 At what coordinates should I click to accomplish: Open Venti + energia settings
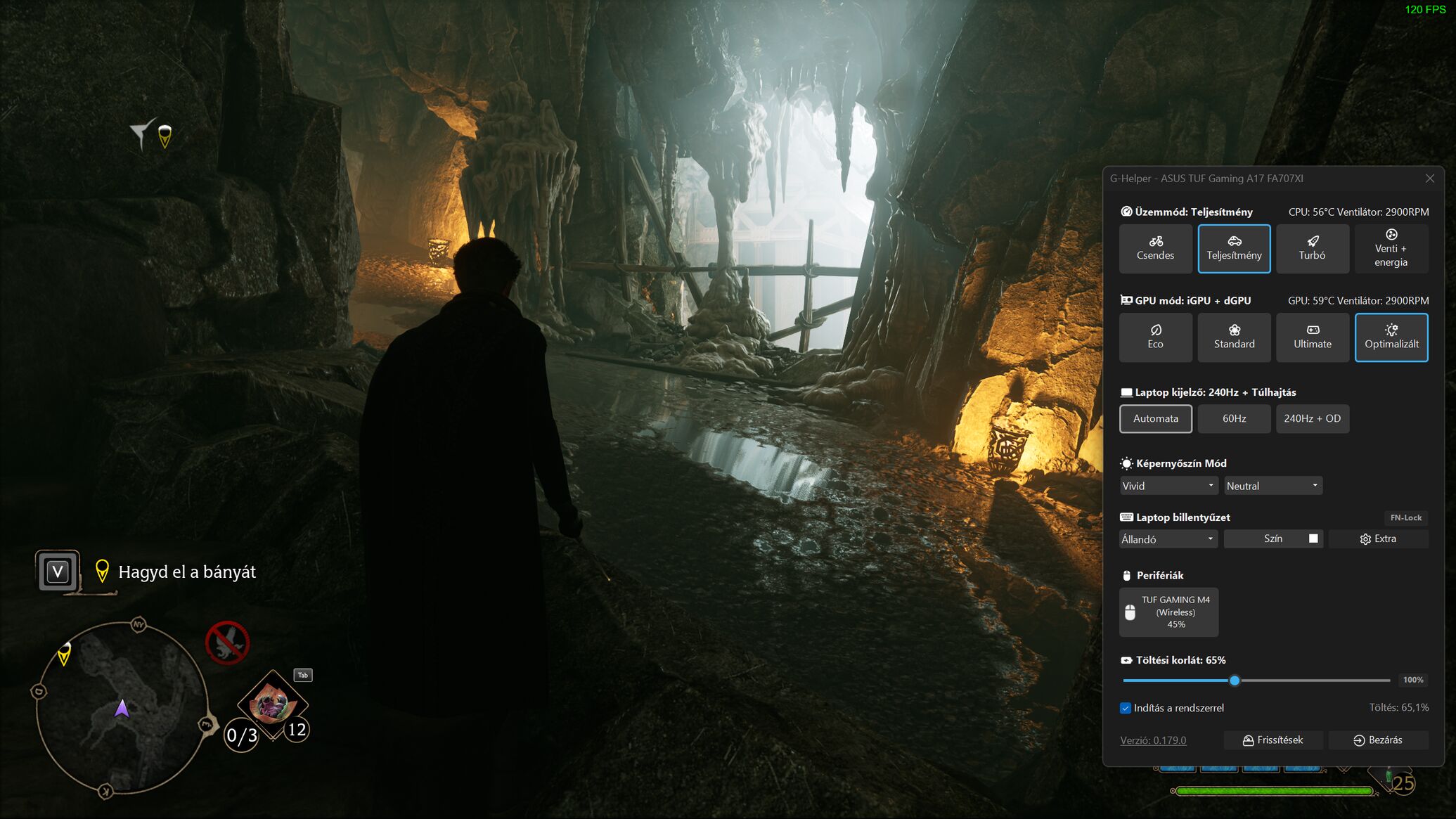1391,248
